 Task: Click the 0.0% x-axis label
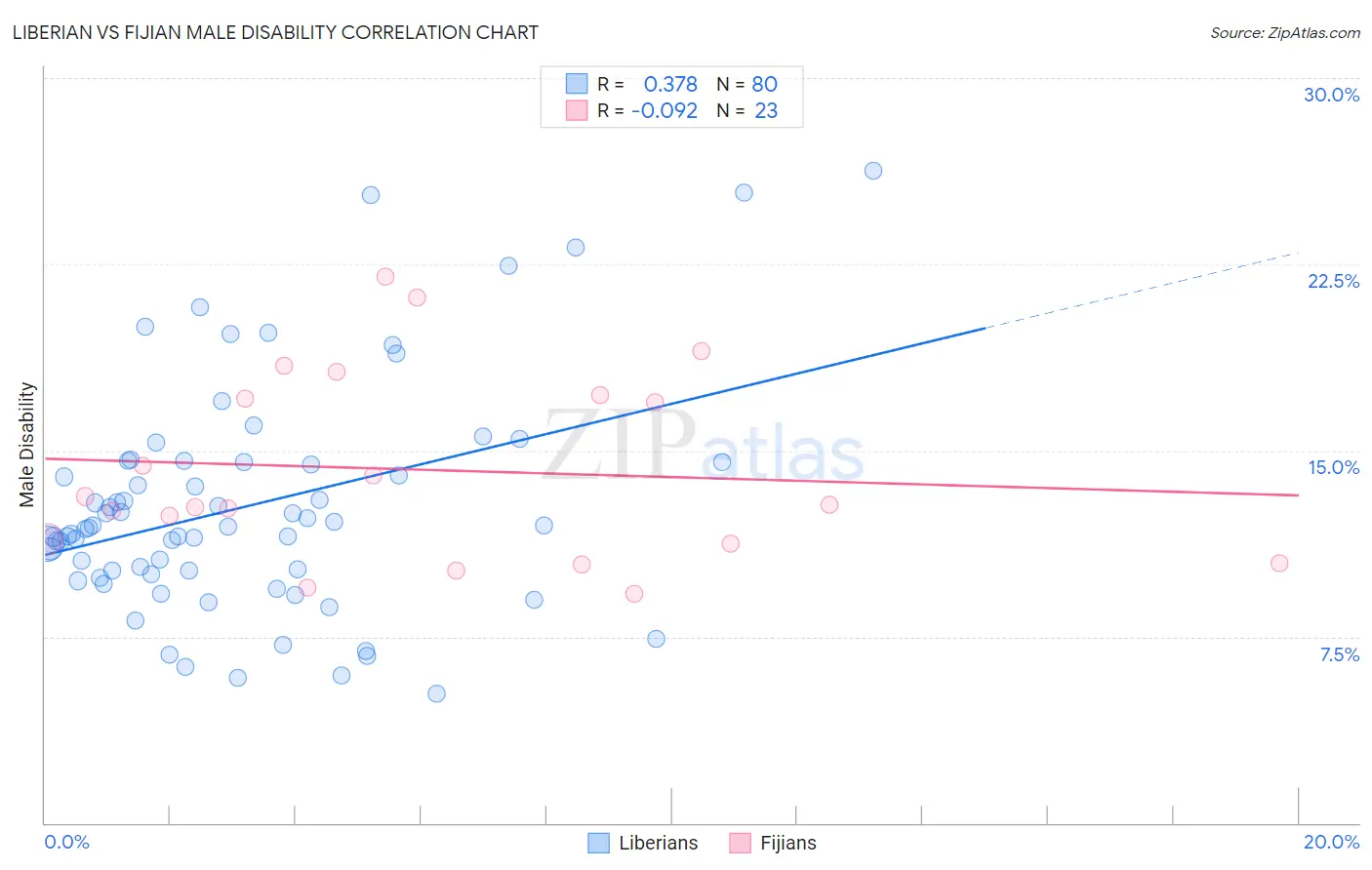click(x=67, y=842)
